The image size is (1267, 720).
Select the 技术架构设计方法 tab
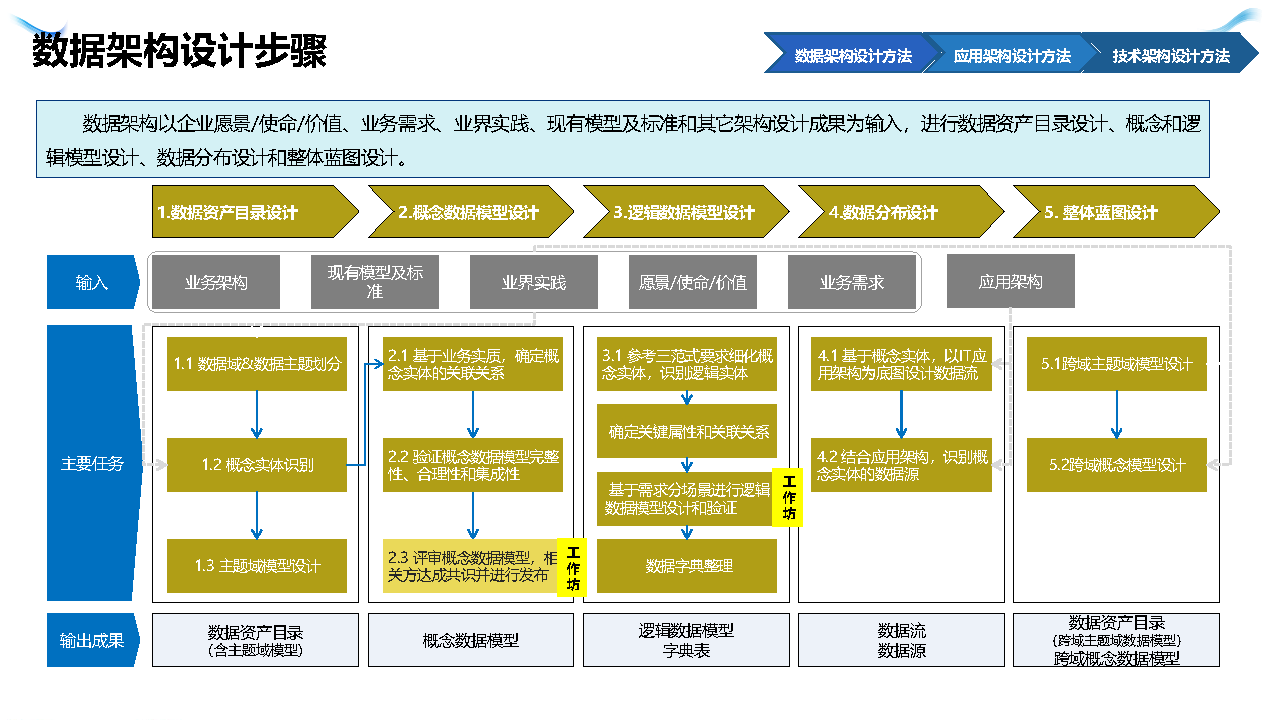point(1170,56)
